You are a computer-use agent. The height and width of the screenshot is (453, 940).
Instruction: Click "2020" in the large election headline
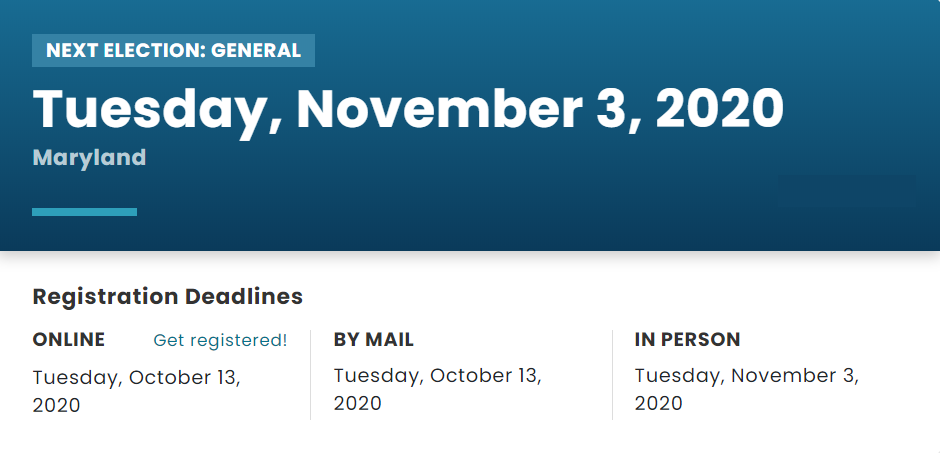tap(720, 109)
